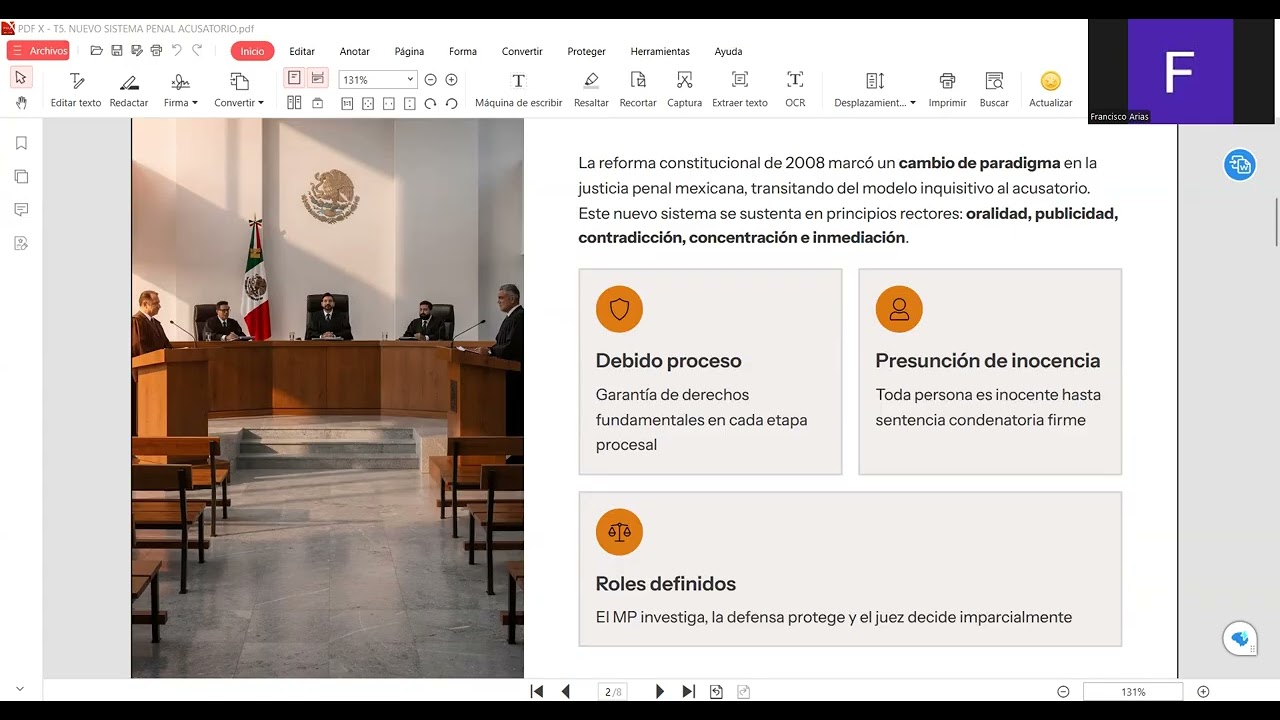
Task: Open the Página tab
Action: [409, 51]
